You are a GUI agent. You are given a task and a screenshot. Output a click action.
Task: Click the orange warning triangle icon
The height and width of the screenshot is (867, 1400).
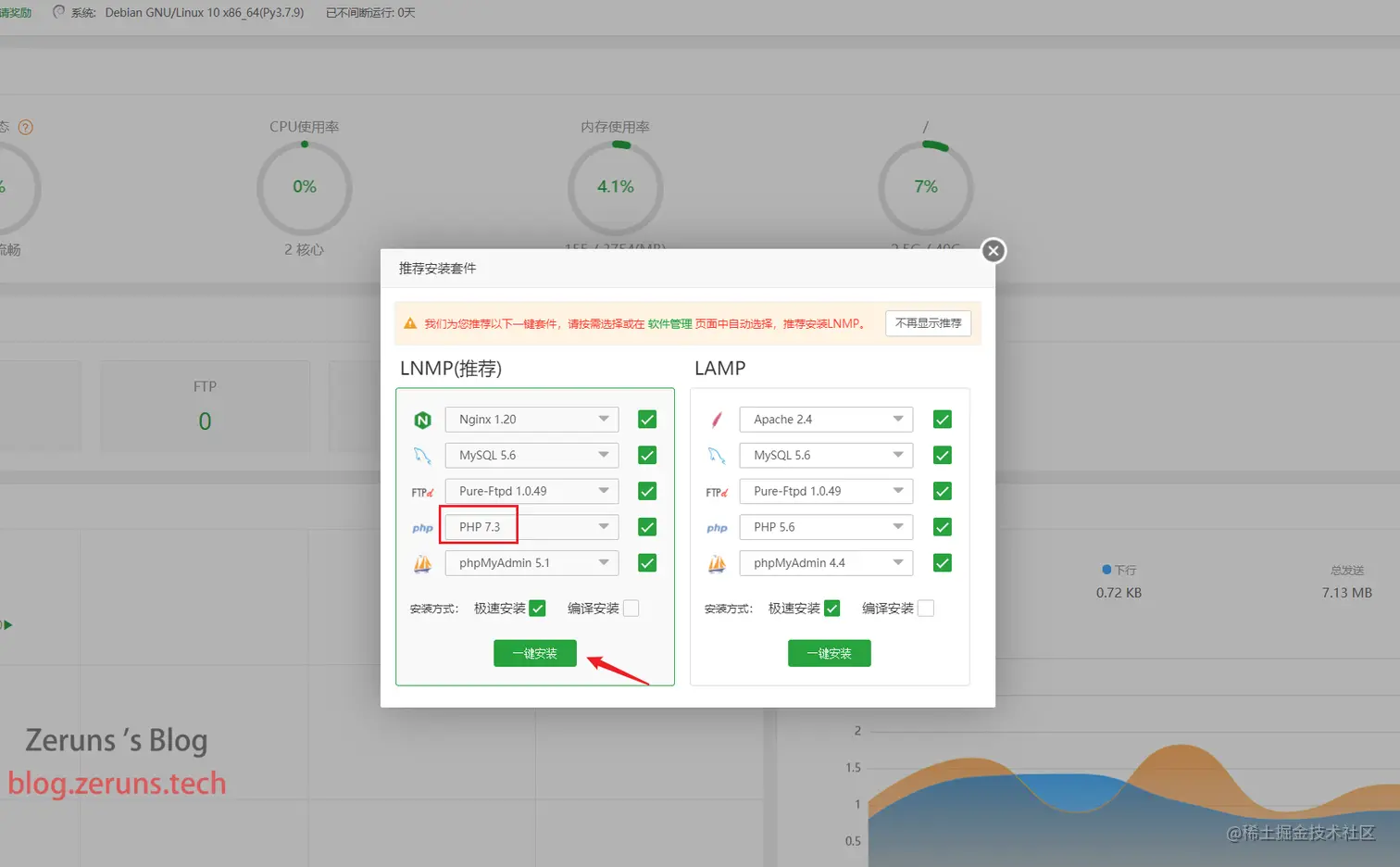pyautogui.click(x=410, y=323)
